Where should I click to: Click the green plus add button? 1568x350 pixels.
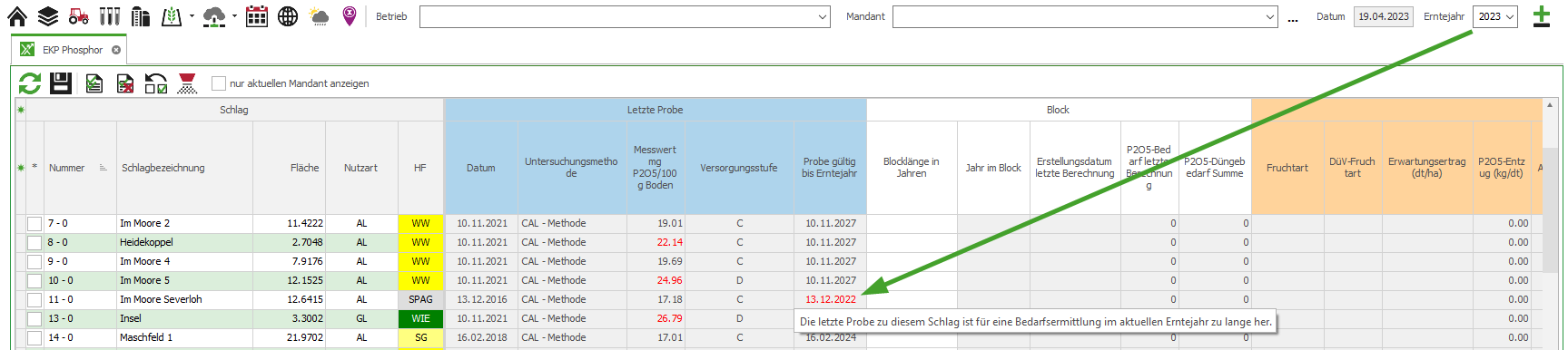click(1542, 16)
